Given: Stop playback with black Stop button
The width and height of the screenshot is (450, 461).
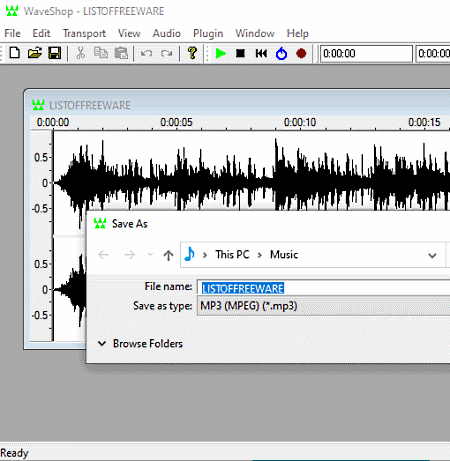Looking at the screenshot, I should tap(240, 53).
